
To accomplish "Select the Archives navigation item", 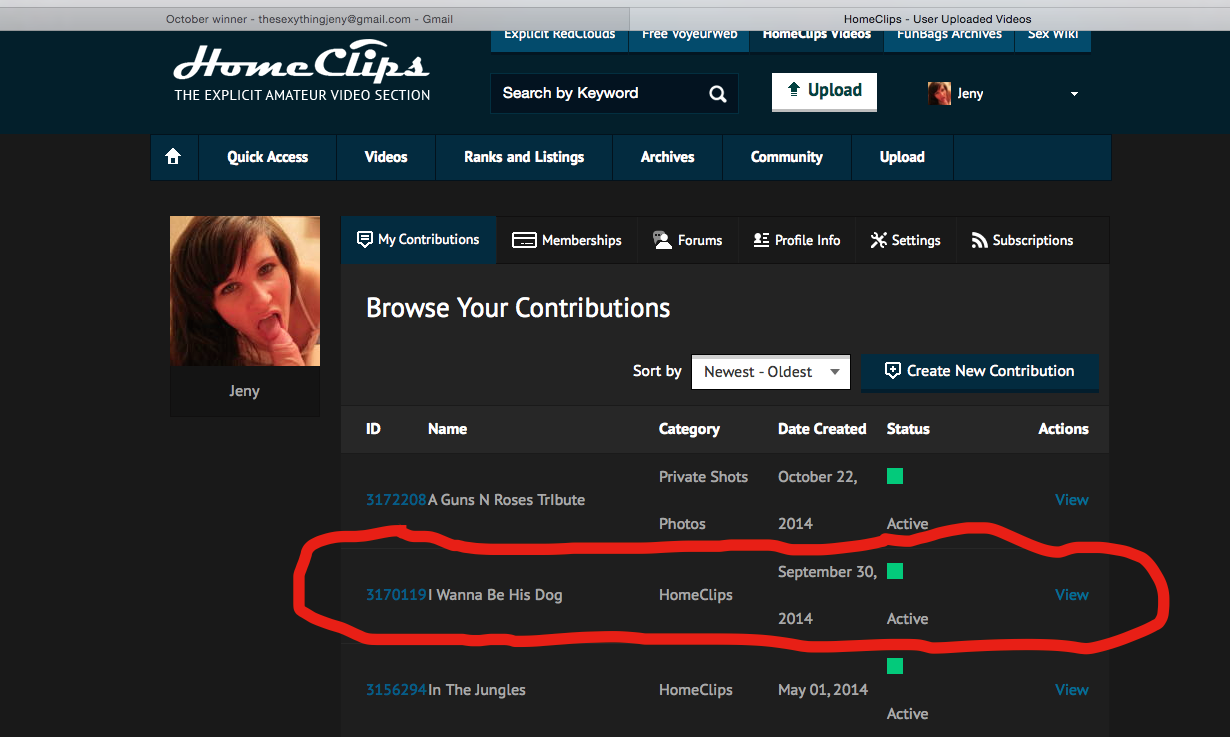I will point(667,157).
